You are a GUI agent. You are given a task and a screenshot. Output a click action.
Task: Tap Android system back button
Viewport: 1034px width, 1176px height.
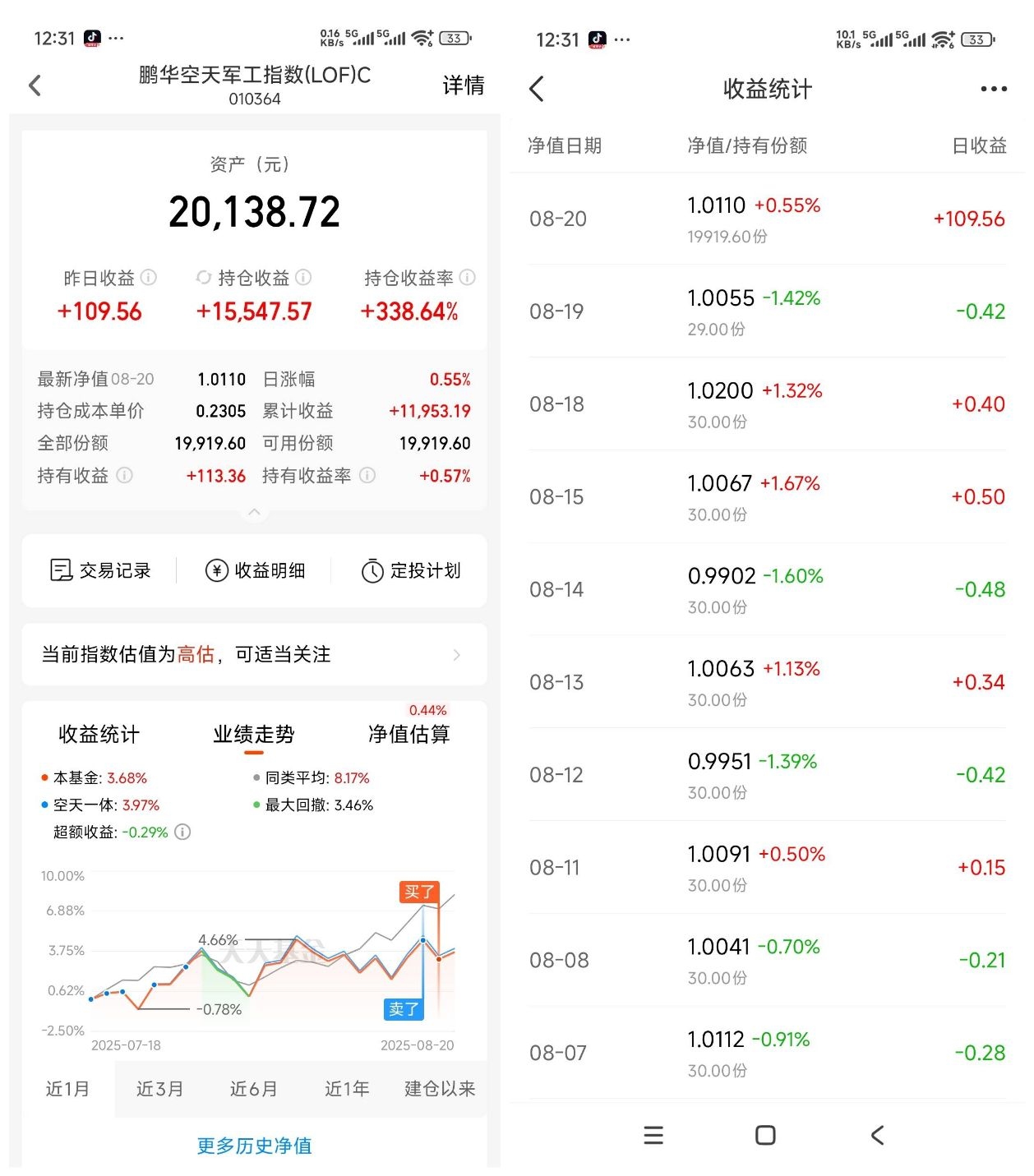877,1136
